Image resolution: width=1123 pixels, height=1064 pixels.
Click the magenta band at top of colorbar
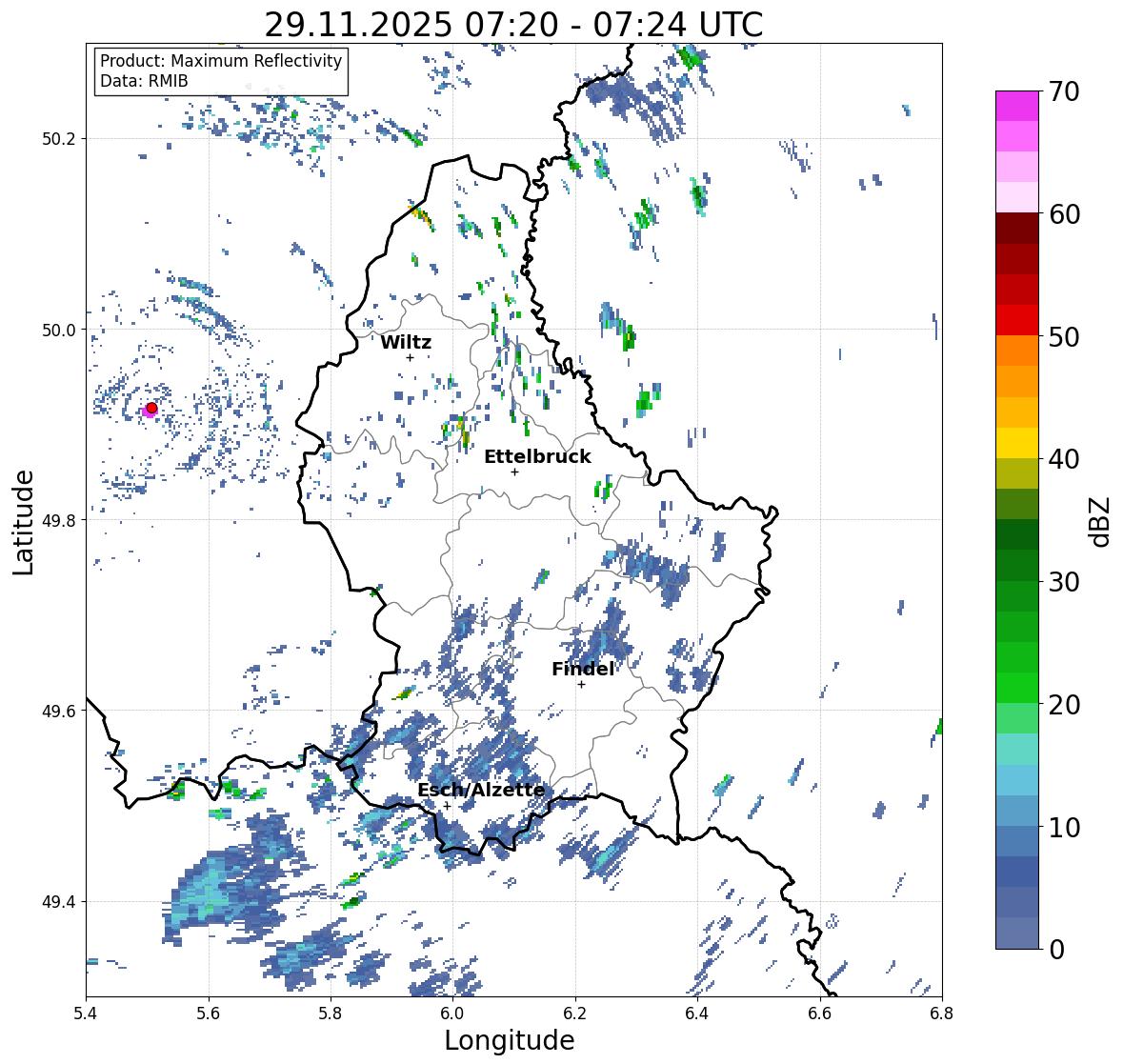coord(1017,106)
